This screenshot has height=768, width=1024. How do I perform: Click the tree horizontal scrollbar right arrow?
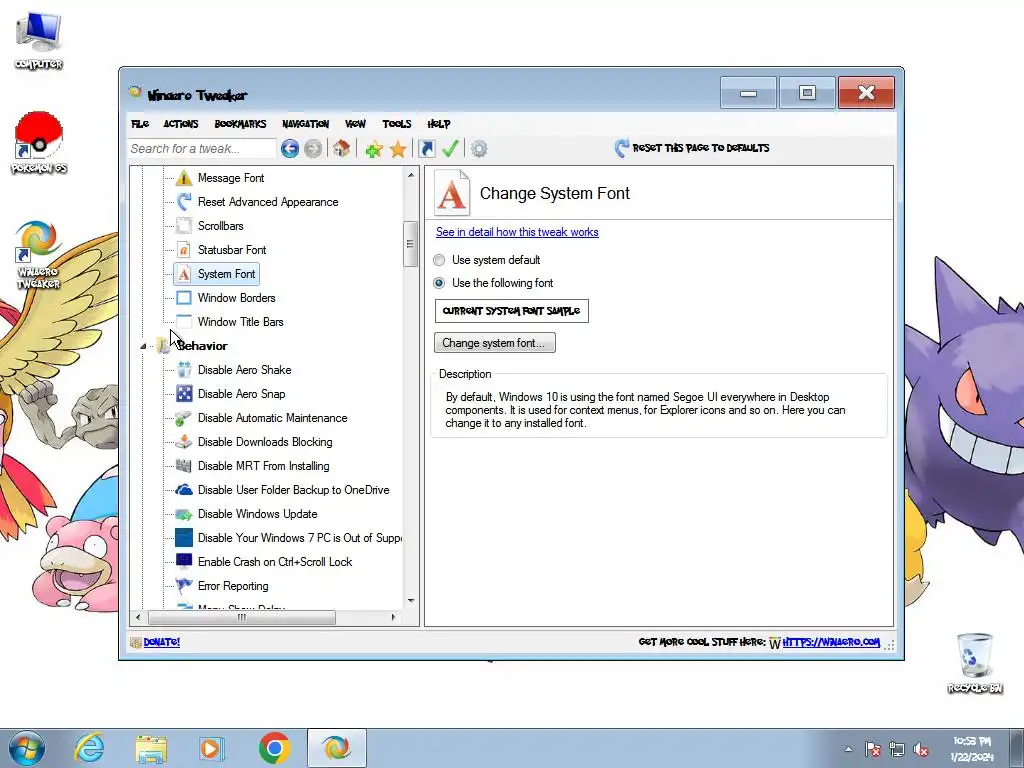pos(393,617)
